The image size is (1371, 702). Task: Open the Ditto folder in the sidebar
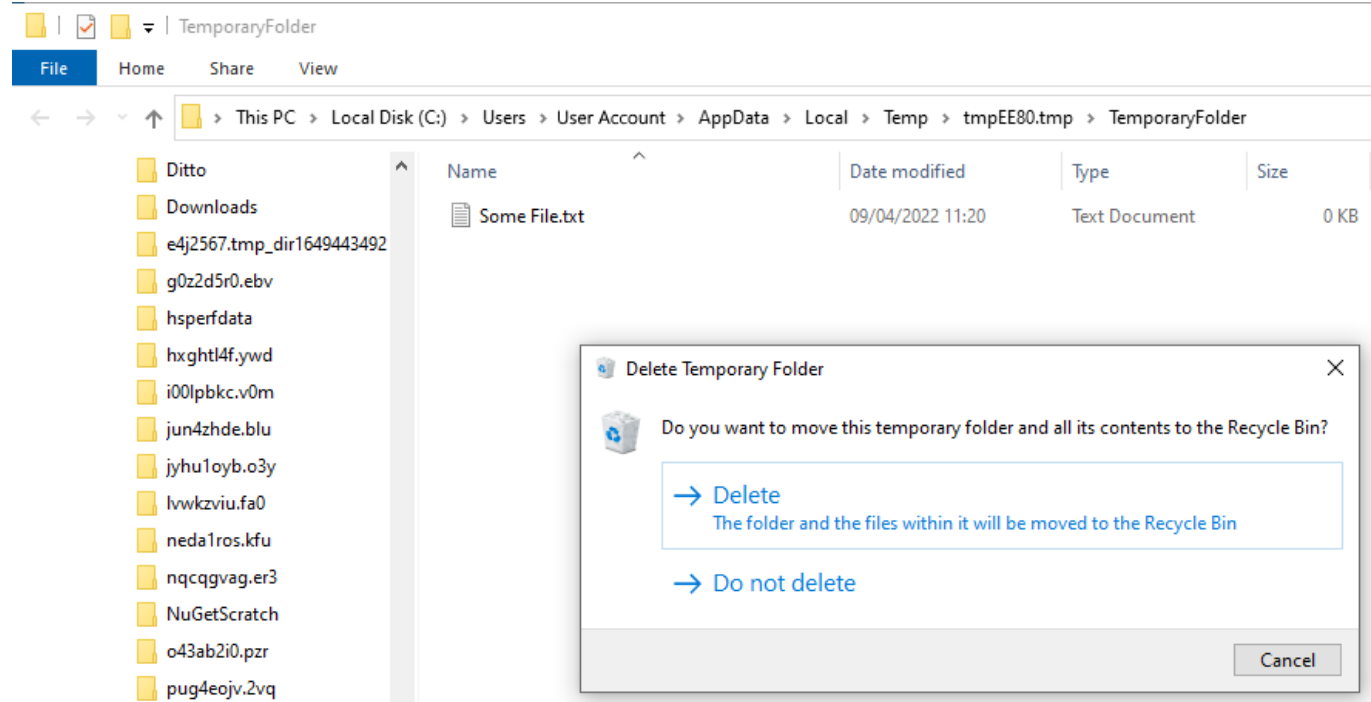point(187,169)
